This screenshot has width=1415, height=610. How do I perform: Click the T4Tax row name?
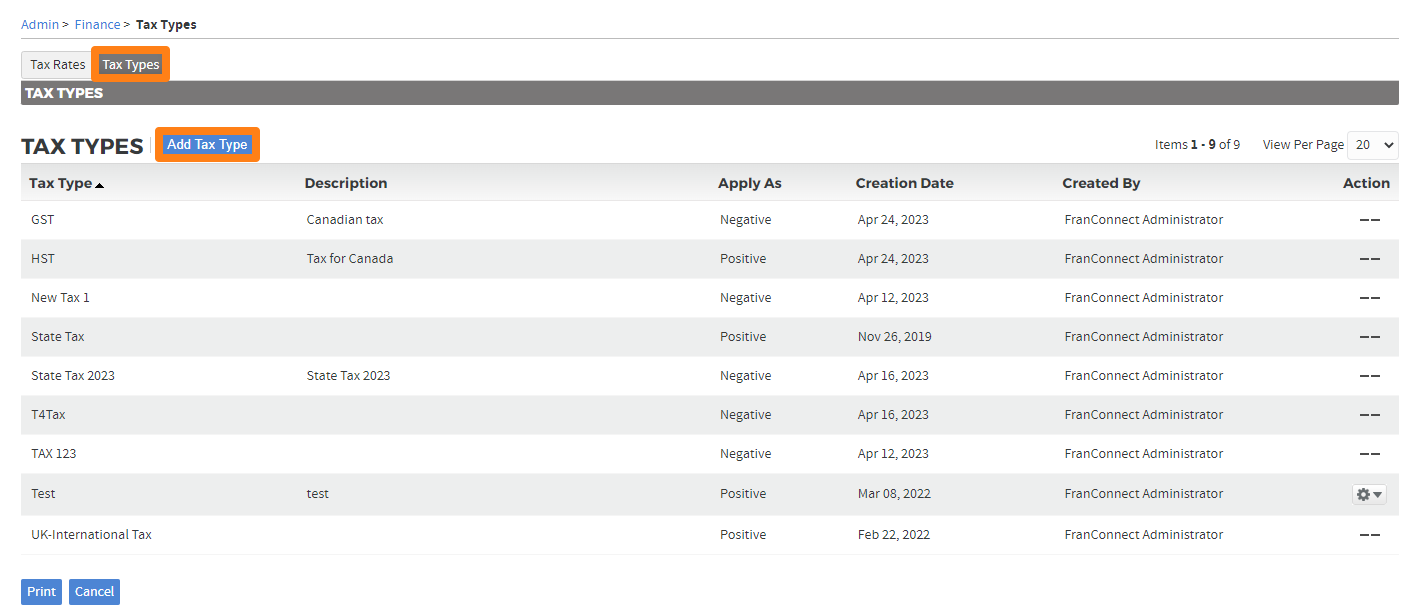48,415
